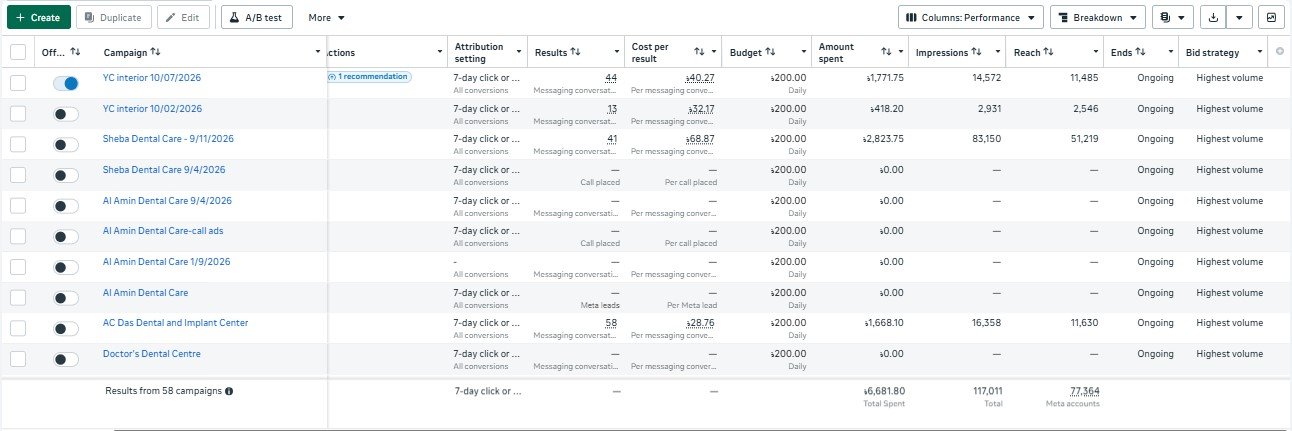Viewport: 1292px width, 431px height.
Task: Open the Breakdown dropdown
Action: click(x=1098, y=17)
